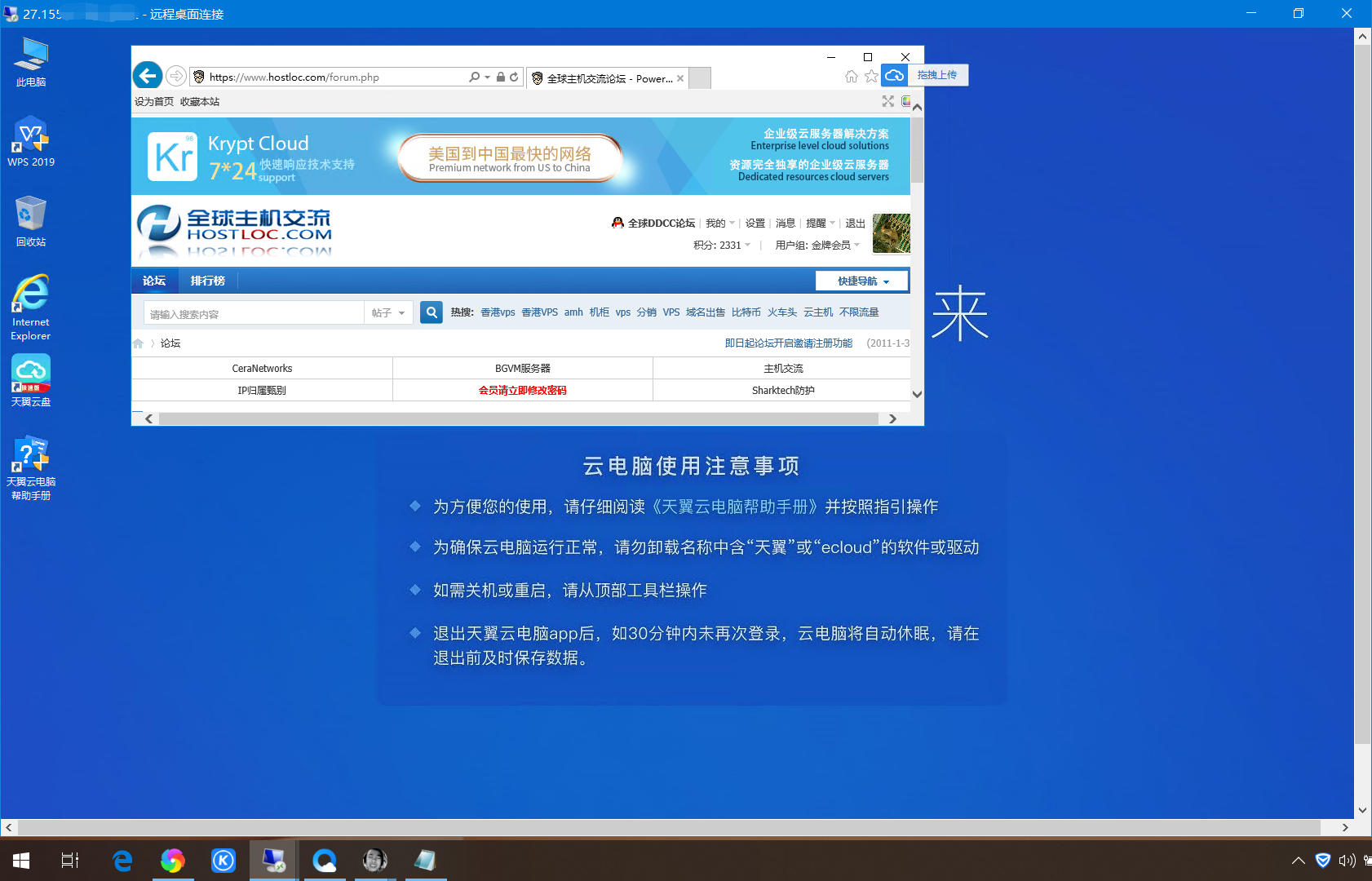1372x881 pixels.
Task: Click the back navigation arrow in Internet Explorer
Action: coord(147,75)
